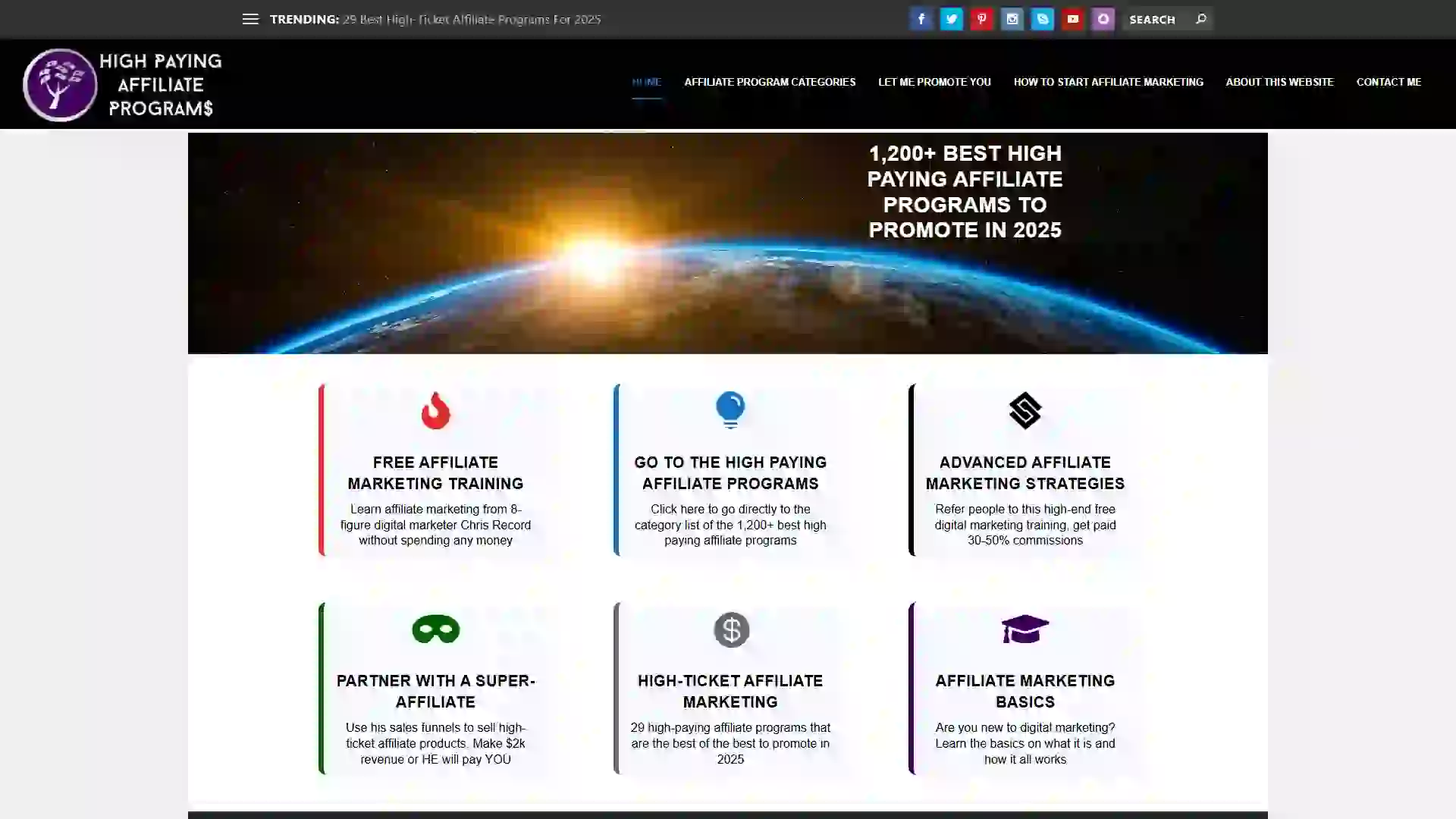Open the Pinterest icon link
Viewport: 1456px width, 819px height.
(x=981, y=19)
